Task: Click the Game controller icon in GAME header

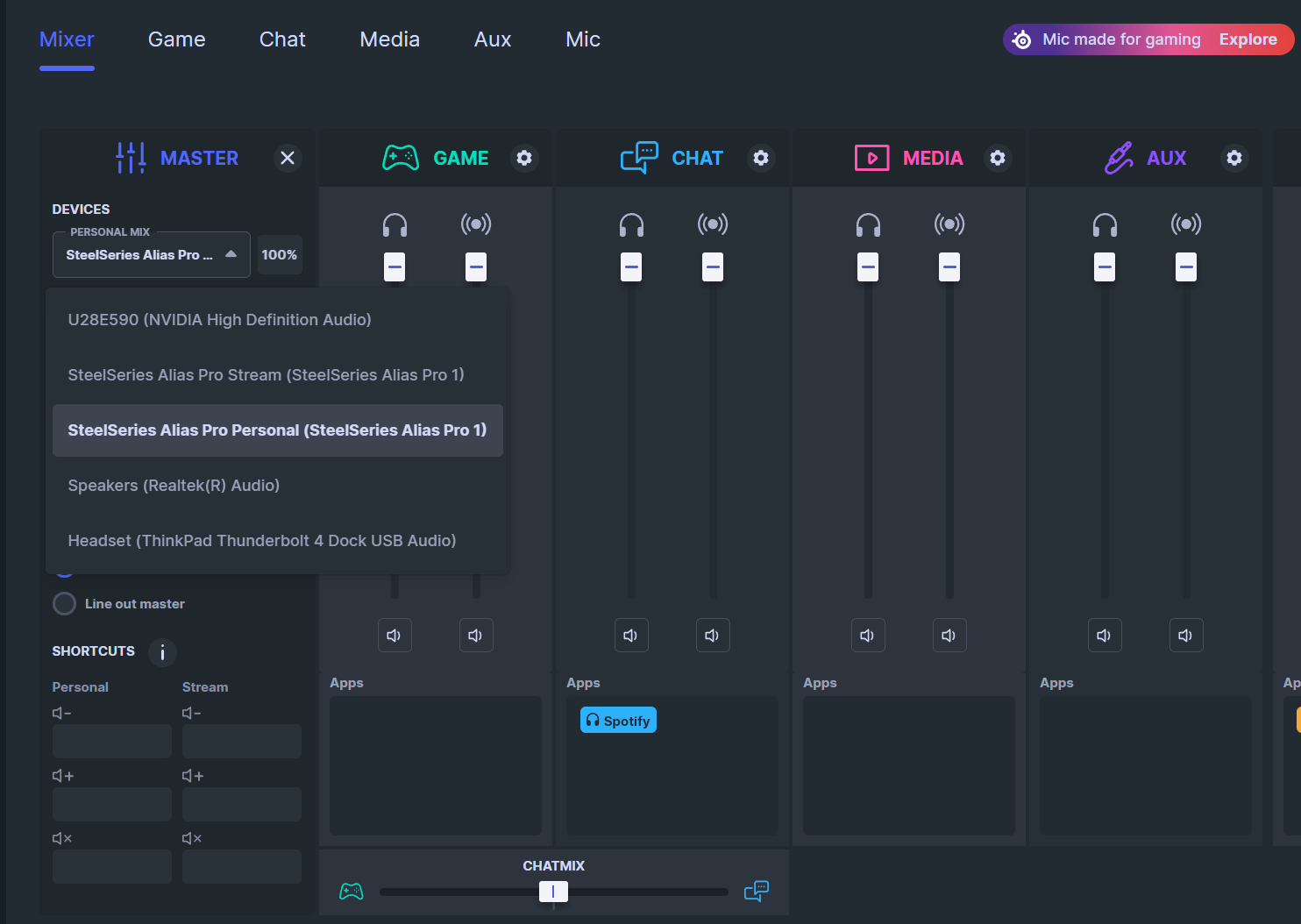Action: pyautogui.click(x=401, y=158)
